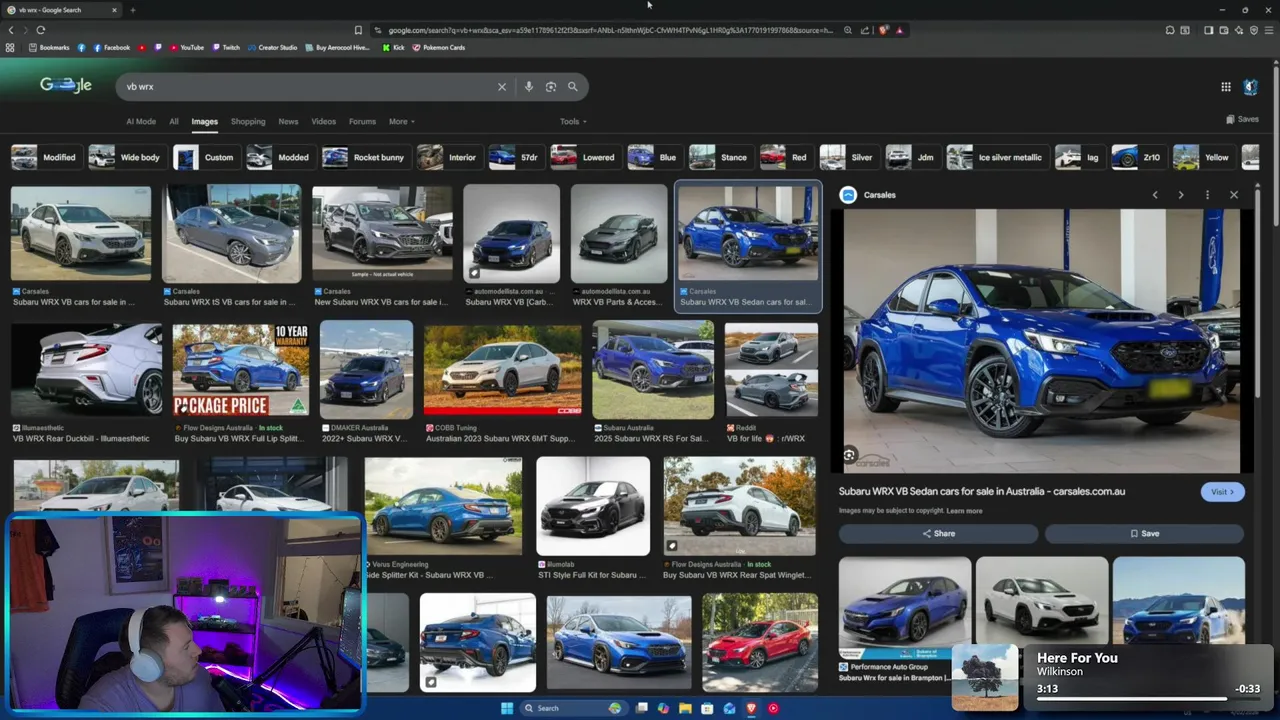Open the Learn more copyright link
Image resolution: width=1280 pixels, height=720 pixels.
[964, 511]
